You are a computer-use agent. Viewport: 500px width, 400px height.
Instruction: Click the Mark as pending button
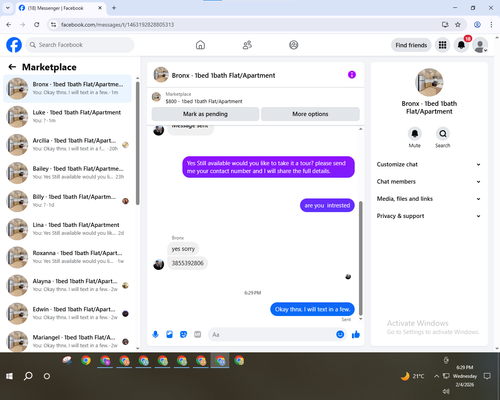[205, 114]
